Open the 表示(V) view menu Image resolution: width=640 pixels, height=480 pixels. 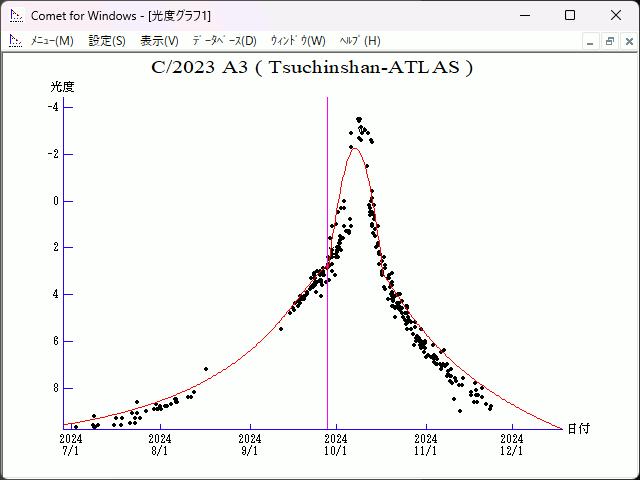(159, 41)
